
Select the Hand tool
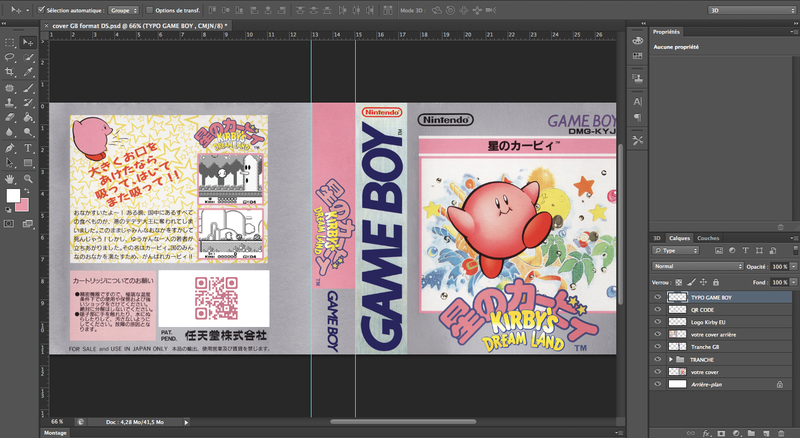[x=10, y=179]
